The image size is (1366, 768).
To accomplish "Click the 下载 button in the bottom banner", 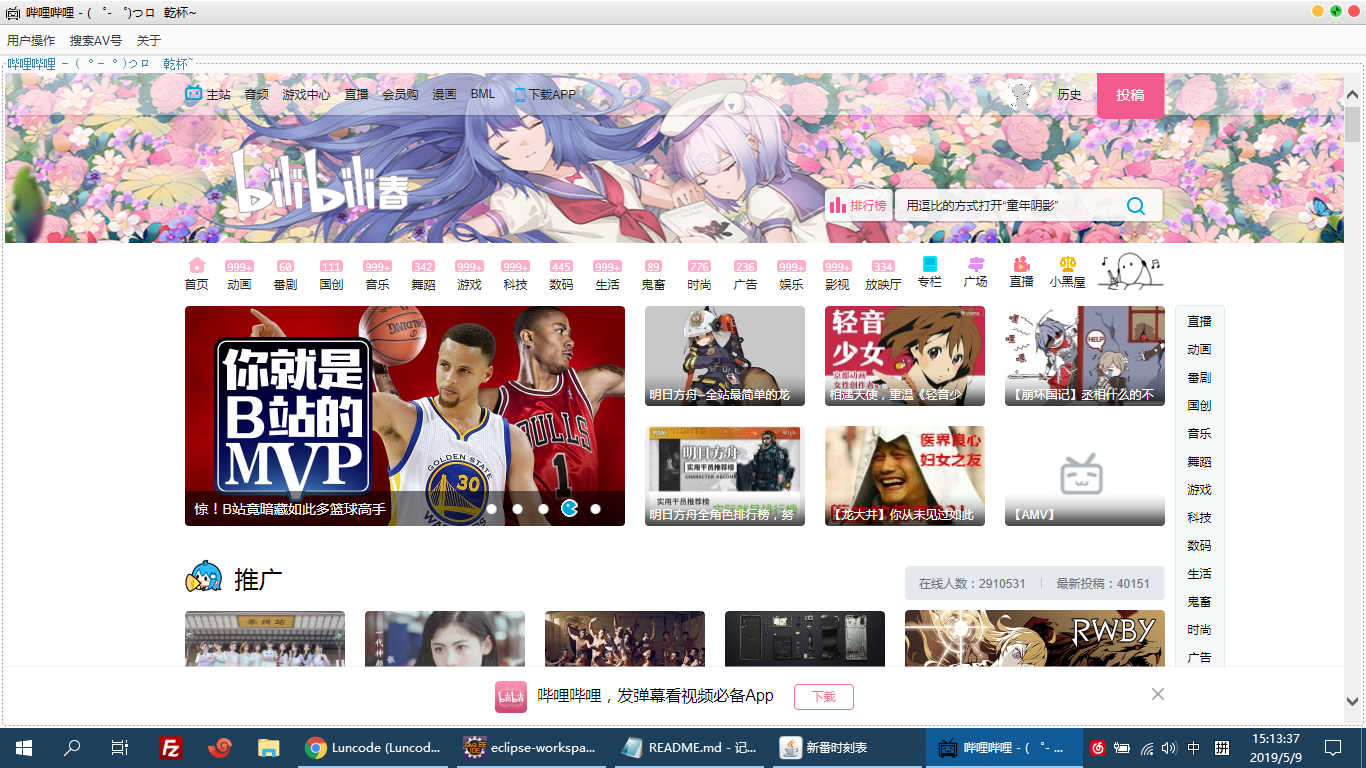I will tap(824, 697).
